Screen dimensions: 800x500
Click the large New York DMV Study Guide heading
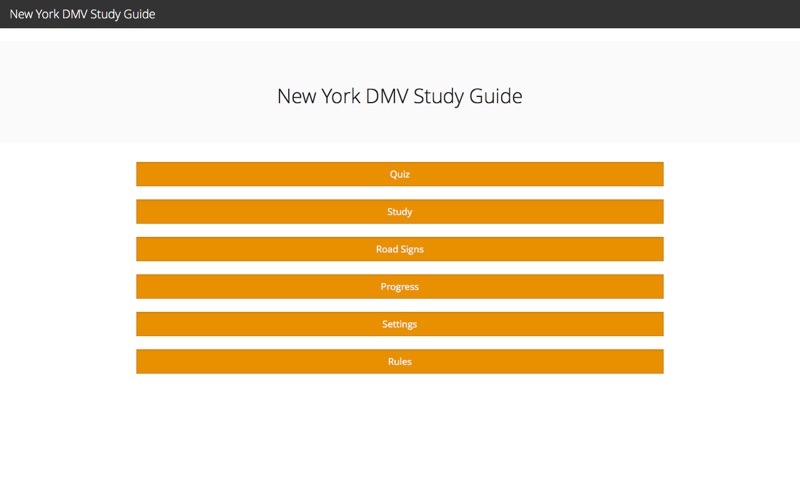(399, 96)
